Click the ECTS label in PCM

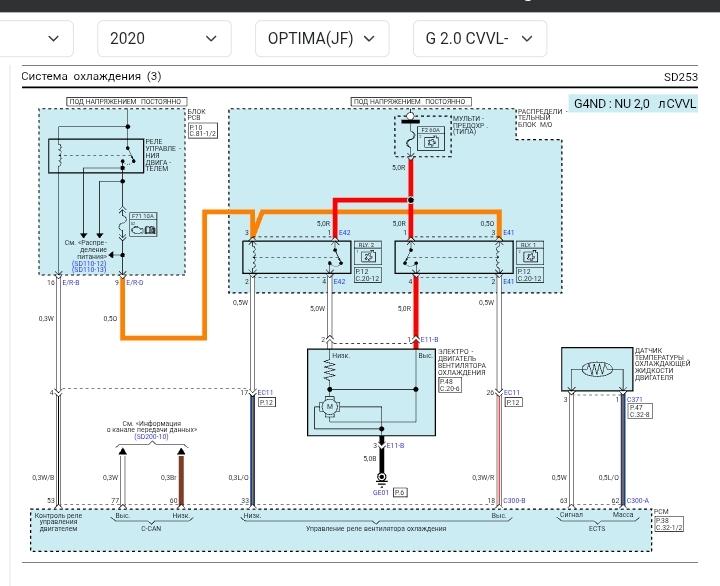tap(597, 529)
